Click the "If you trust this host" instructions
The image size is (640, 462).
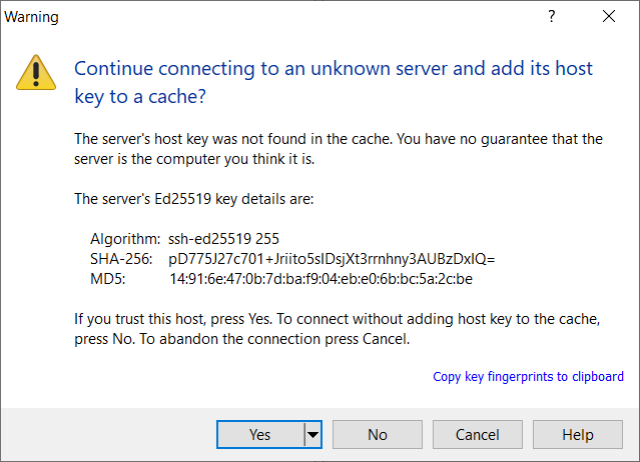click(339, 328)
